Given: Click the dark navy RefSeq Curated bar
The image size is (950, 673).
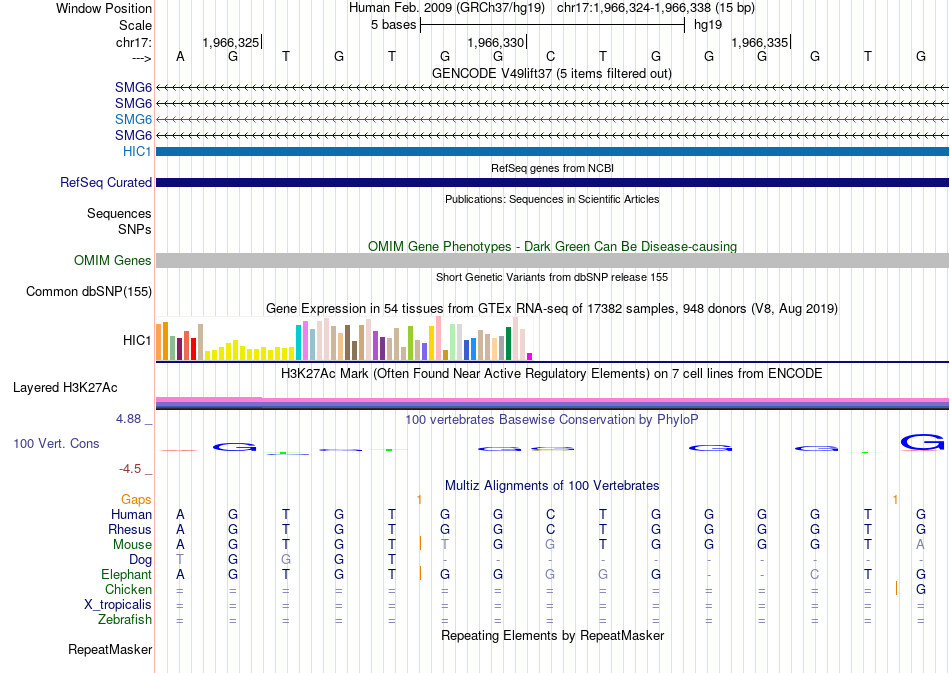Looking at the screenshot, I should pyautogui.click(x=552, y=182).
